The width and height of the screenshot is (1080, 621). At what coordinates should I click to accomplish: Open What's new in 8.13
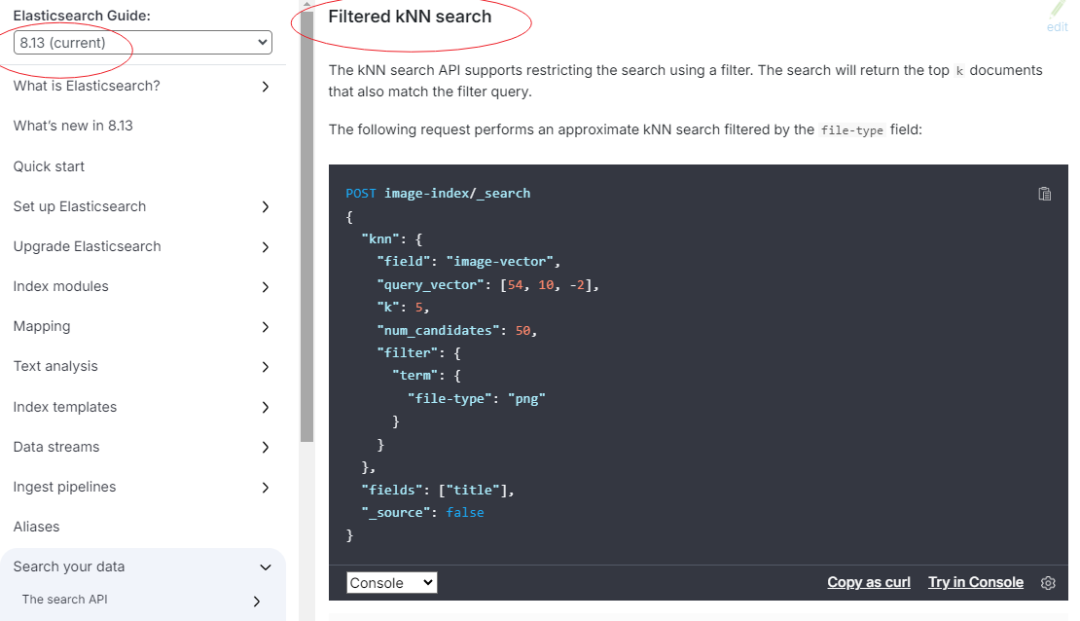click(73, 126)
